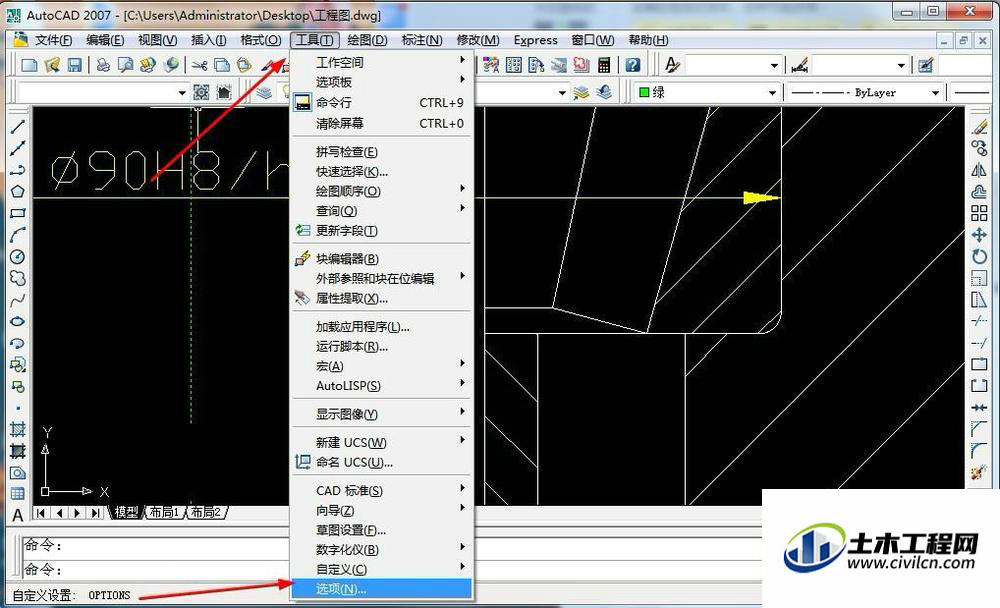This screenshot has height=608, width=1000.
Task: Open the Express menu
Action: click(536, 40)
